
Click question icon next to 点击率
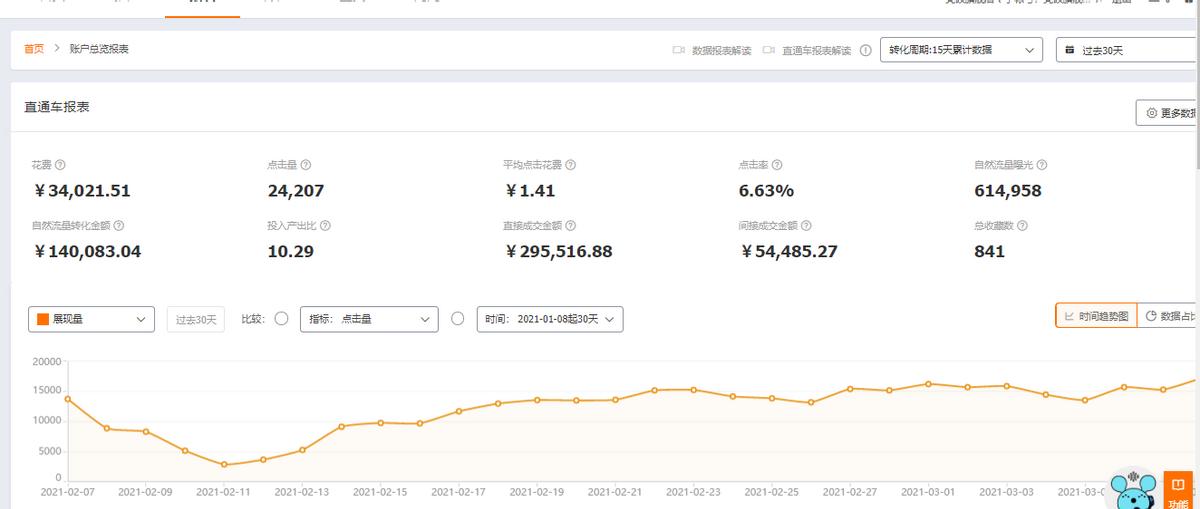[x=777, y=165]
